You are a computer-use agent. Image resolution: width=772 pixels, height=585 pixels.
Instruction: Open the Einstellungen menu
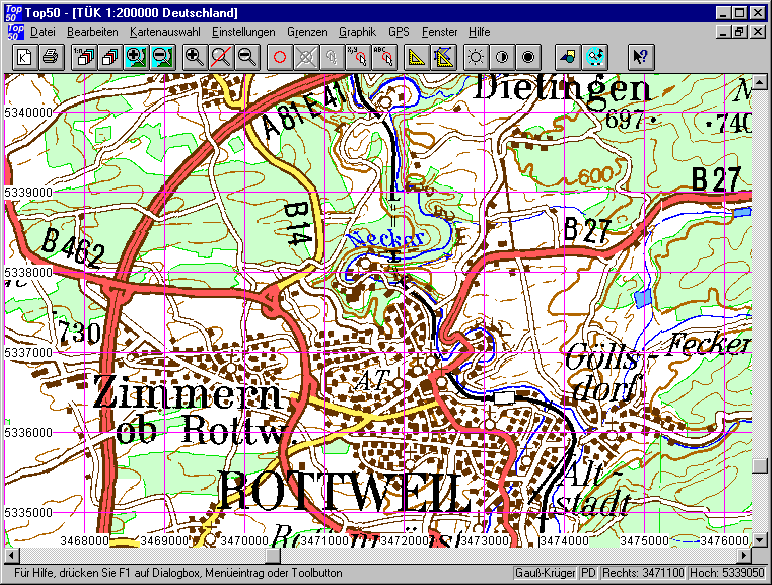[243, 32]
